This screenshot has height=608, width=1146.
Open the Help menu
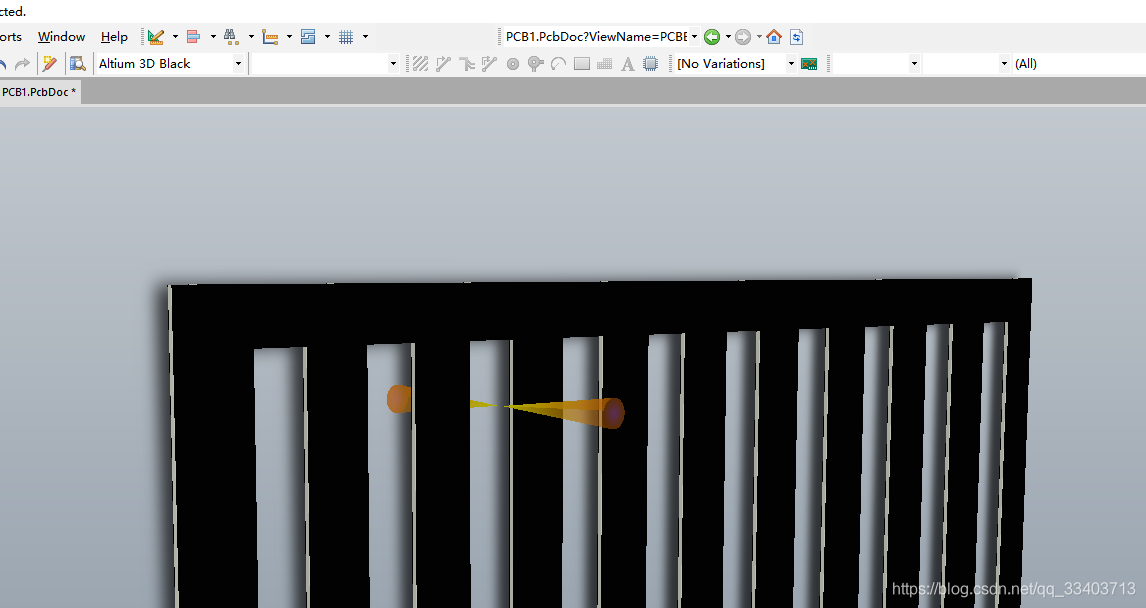pos(114,37)
